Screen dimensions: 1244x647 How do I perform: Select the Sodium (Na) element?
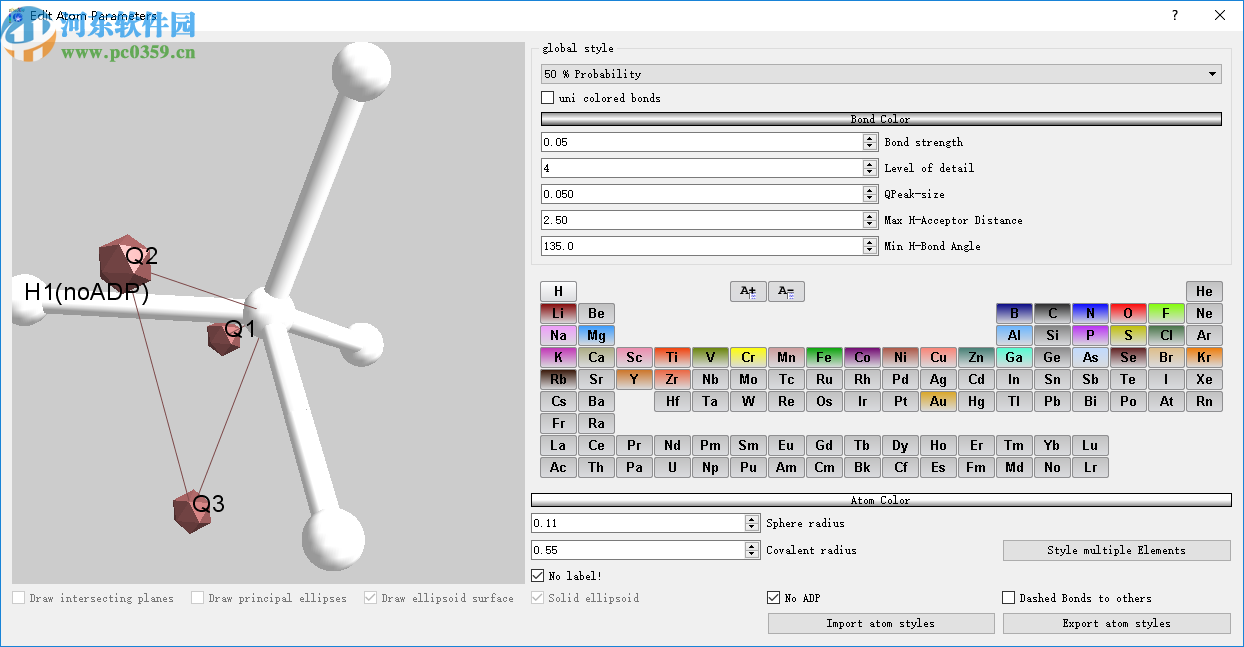point(558,335)
